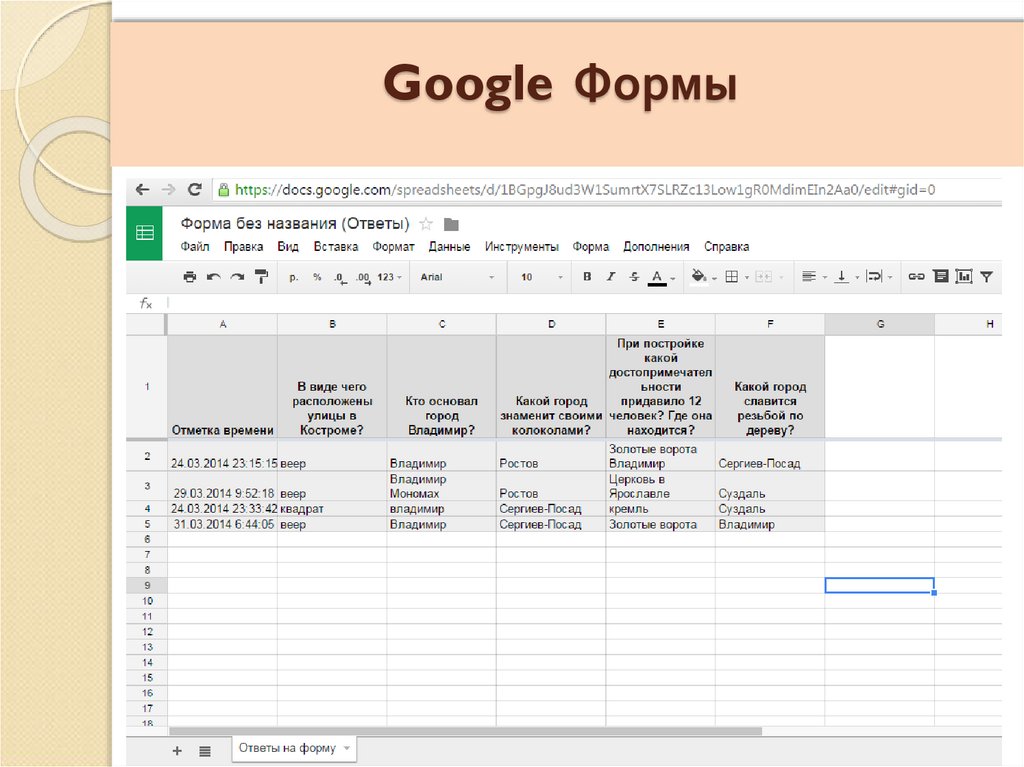The image size is (1024, 767).
Task: Click cell 'Церковь в Ярославле'
Action: 660,486
